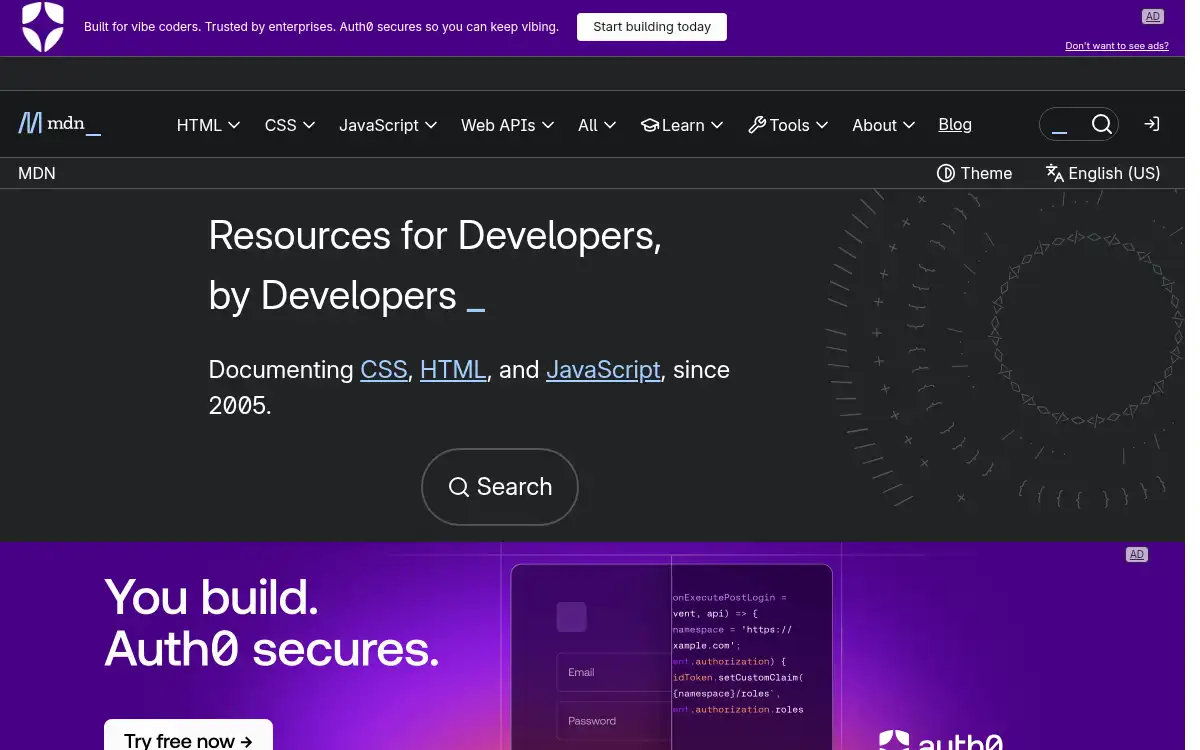
Task: Click Don't want to see ads? link
Action: coord(1117,46)
